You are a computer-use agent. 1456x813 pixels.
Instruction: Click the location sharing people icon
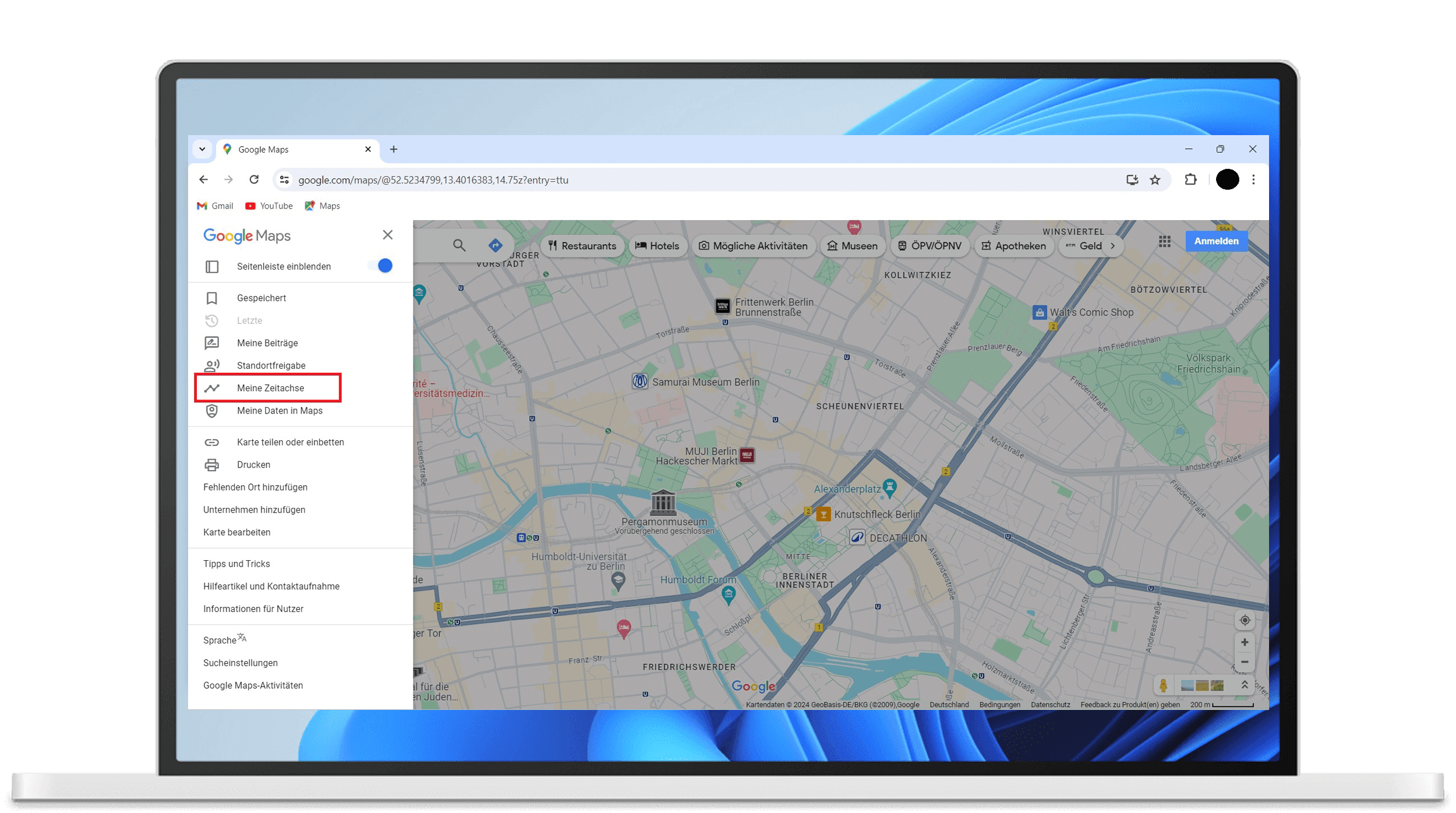pos(212,366)
